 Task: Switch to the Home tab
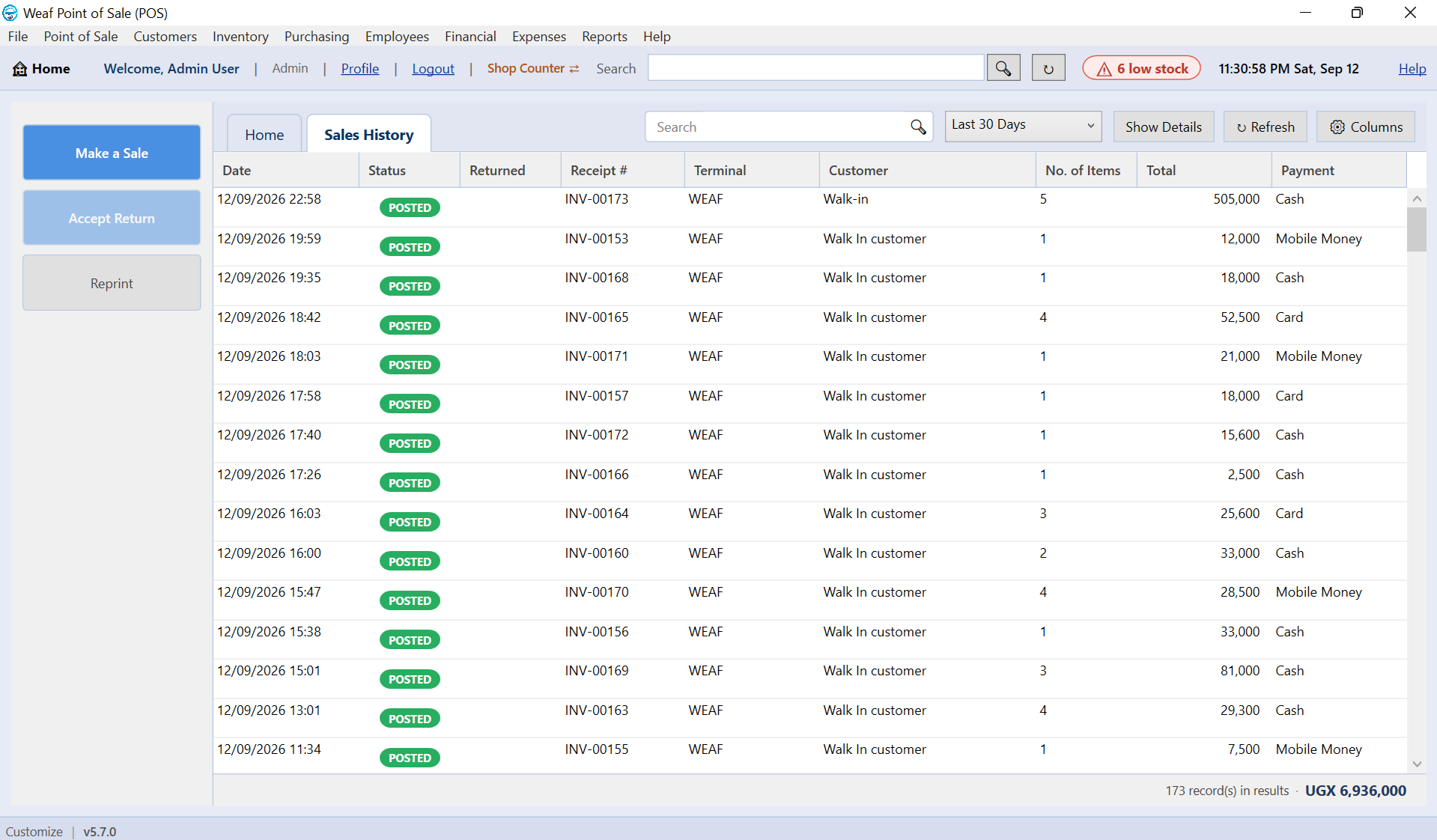[x=264, y=134]
